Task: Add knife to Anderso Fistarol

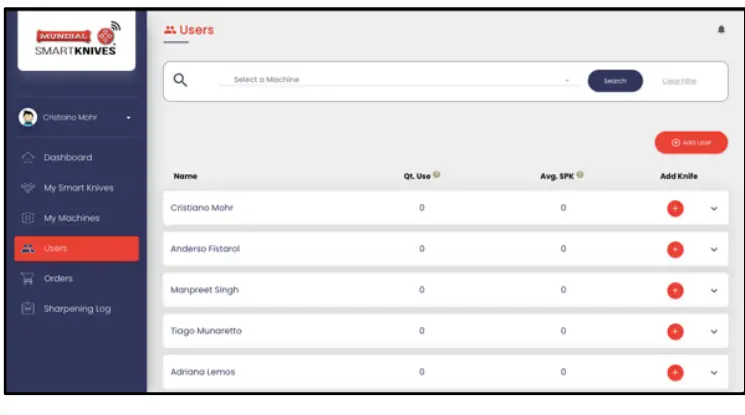Action: [x=675, y=249]
